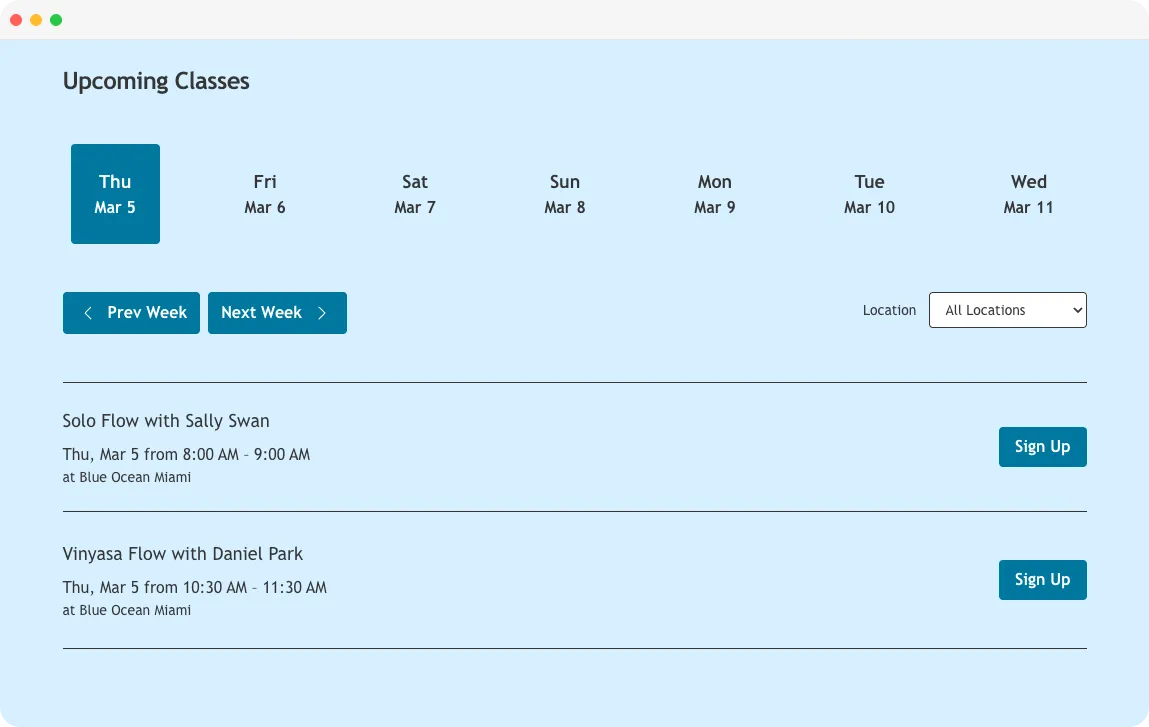Click the Location label
Image resolution: width=1149 pixels, height=727 pixels.
(889, 310)
